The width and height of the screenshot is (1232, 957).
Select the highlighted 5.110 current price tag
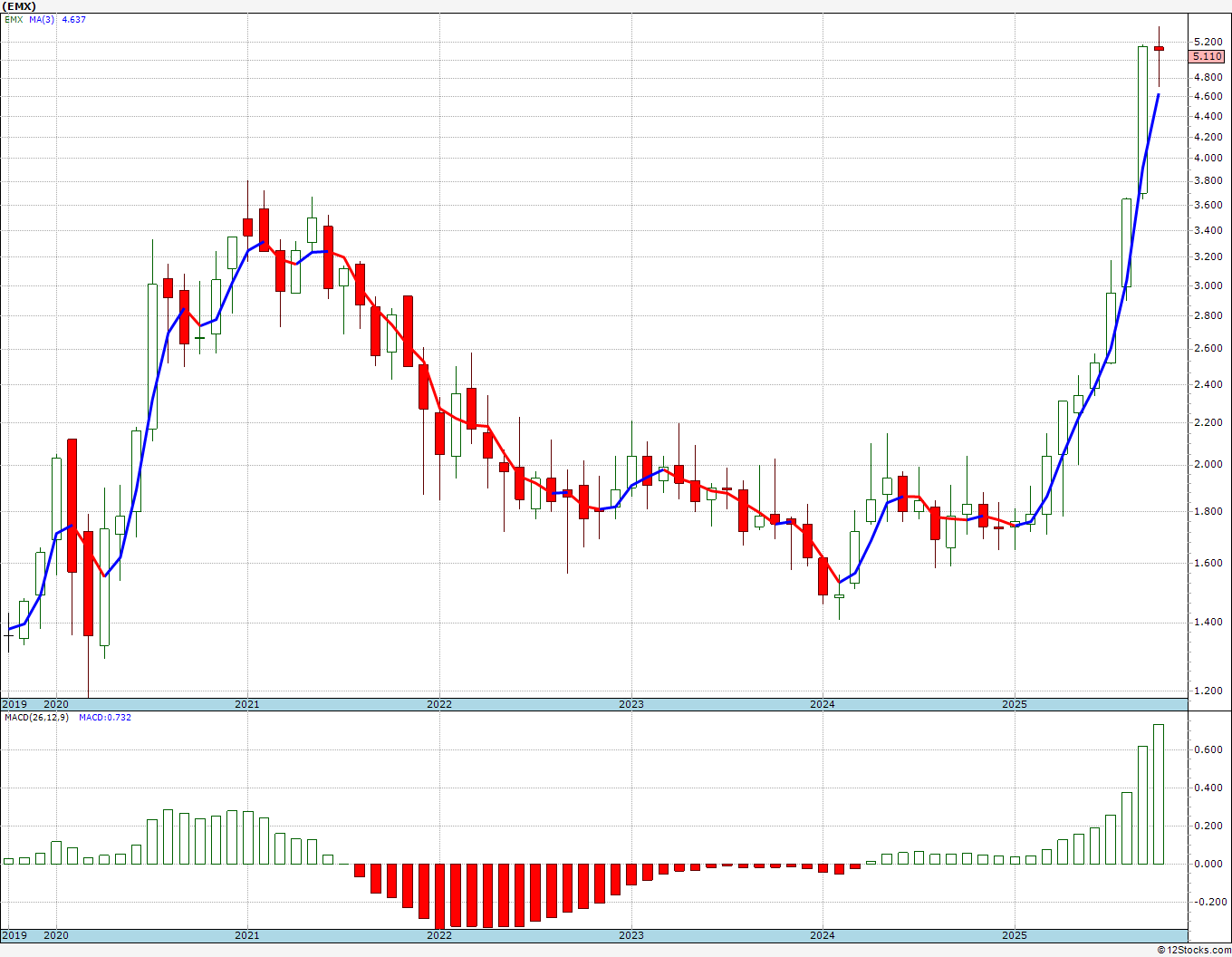click(1208, 56)
